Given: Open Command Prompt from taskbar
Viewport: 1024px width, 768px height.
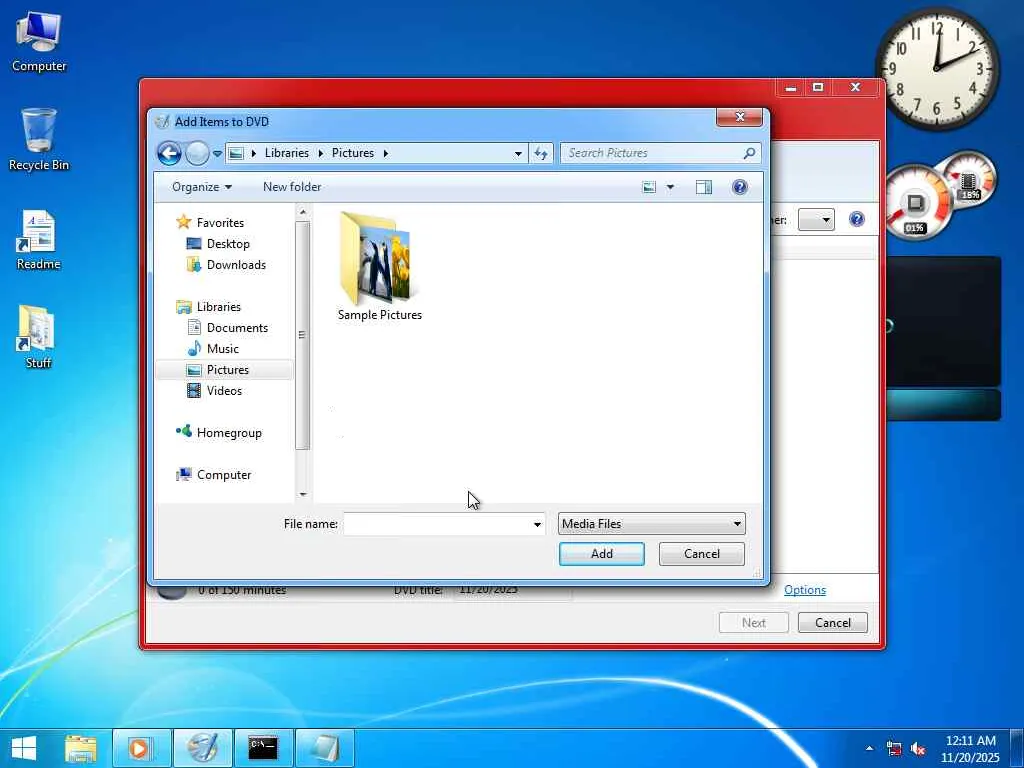Looking at the screenshot, I should [x=263, y=748].
